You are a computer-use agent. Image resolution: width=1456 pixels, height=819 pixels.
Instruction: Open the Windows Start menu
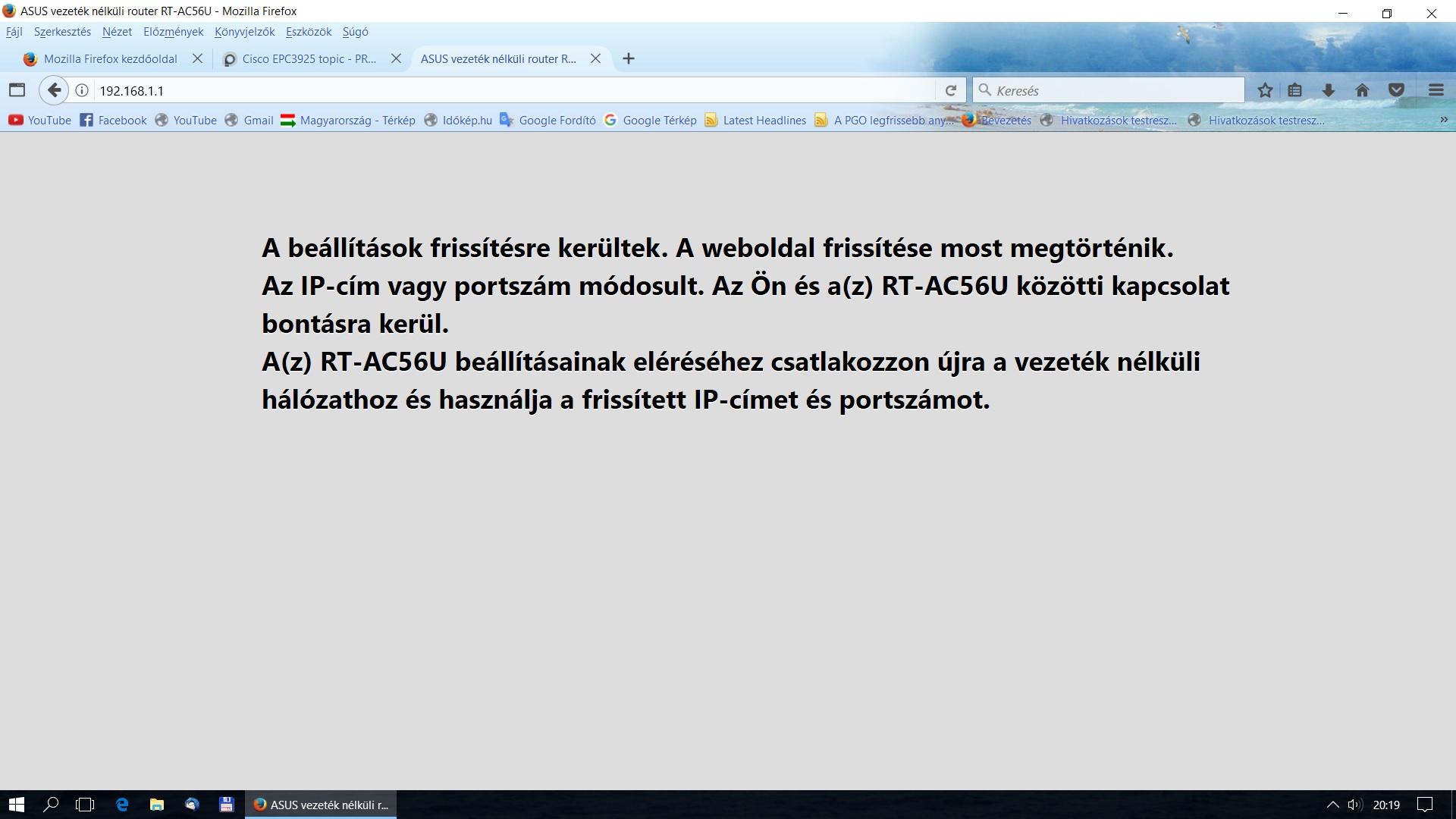tap(17, 805)
